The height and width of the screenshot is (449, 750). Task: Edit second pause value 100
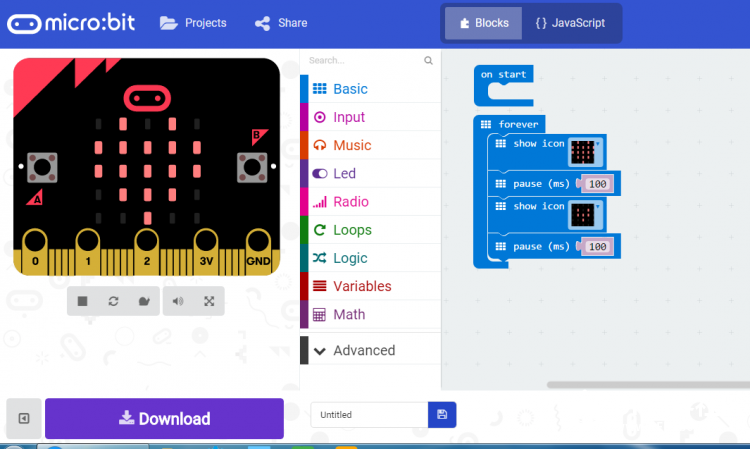[597, 247]
